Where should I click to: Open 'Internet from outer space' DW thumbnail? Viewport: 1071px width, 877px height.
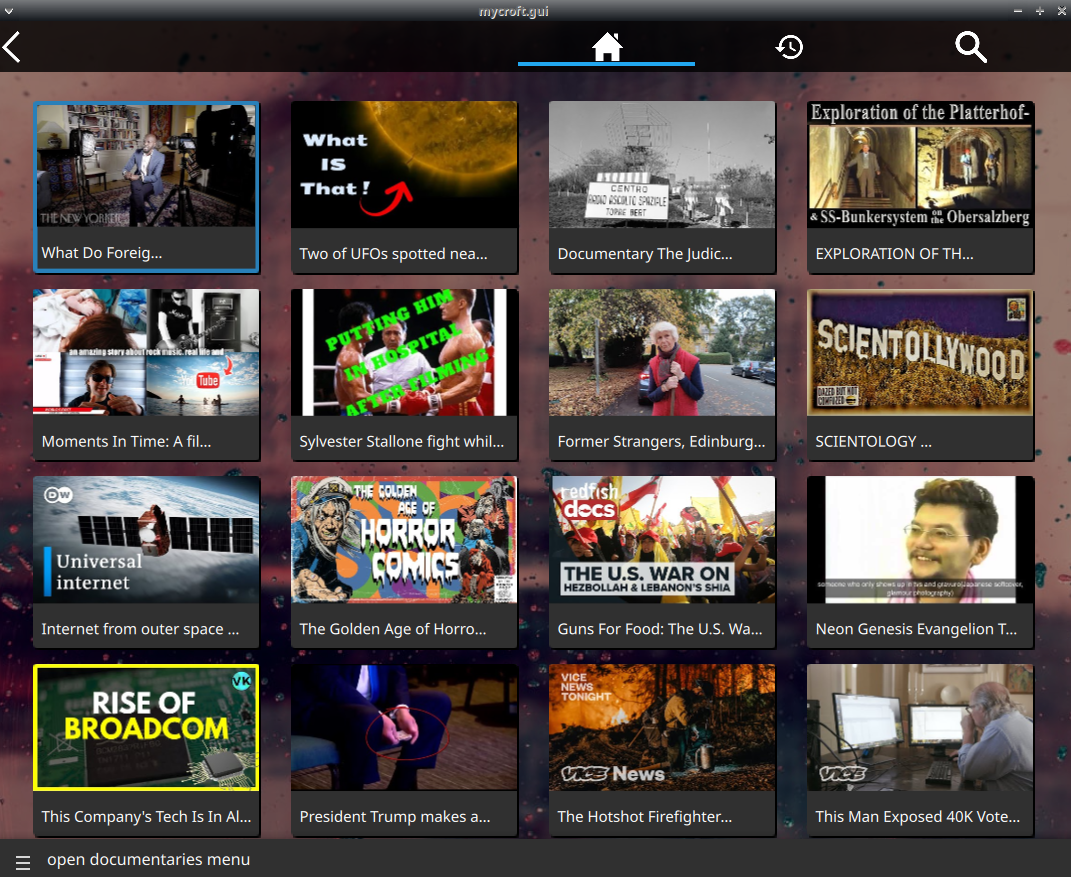click(146, 540)
